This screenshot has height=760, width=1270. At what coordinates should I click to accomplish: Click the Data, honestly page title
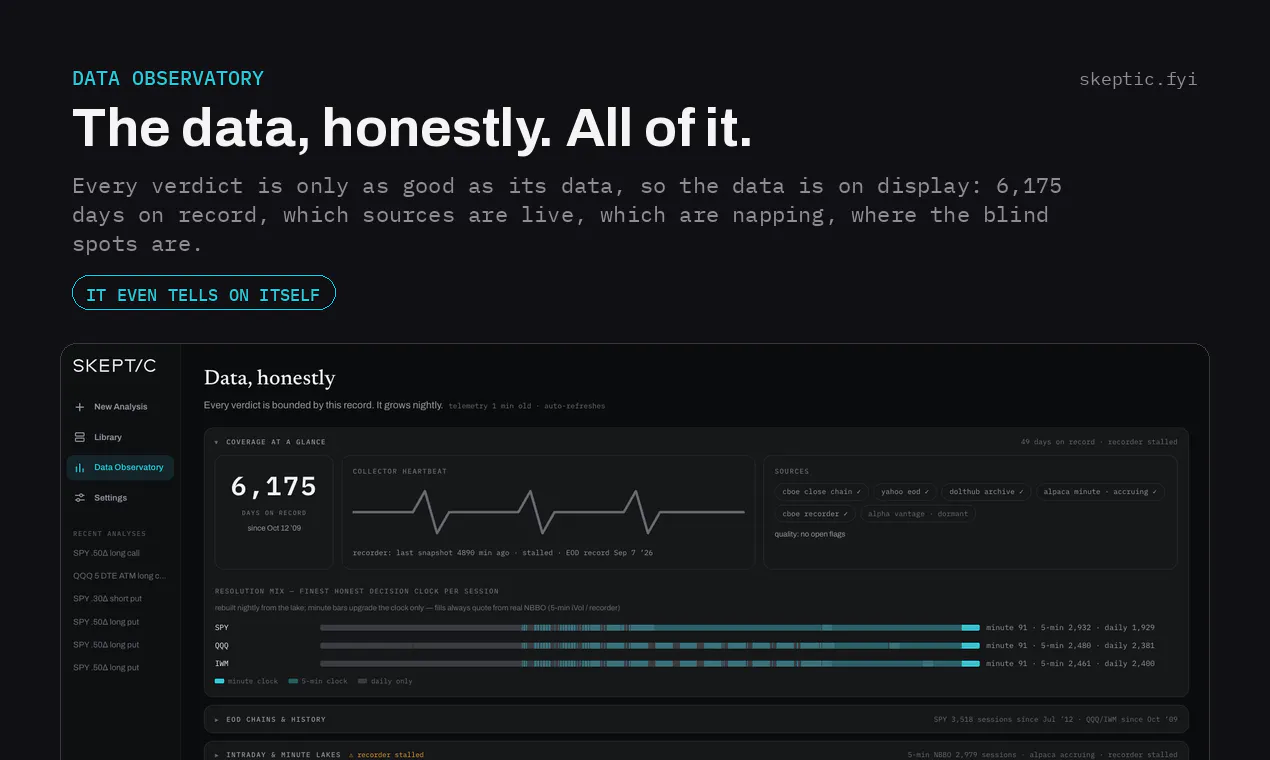click(x=269, y=378)
